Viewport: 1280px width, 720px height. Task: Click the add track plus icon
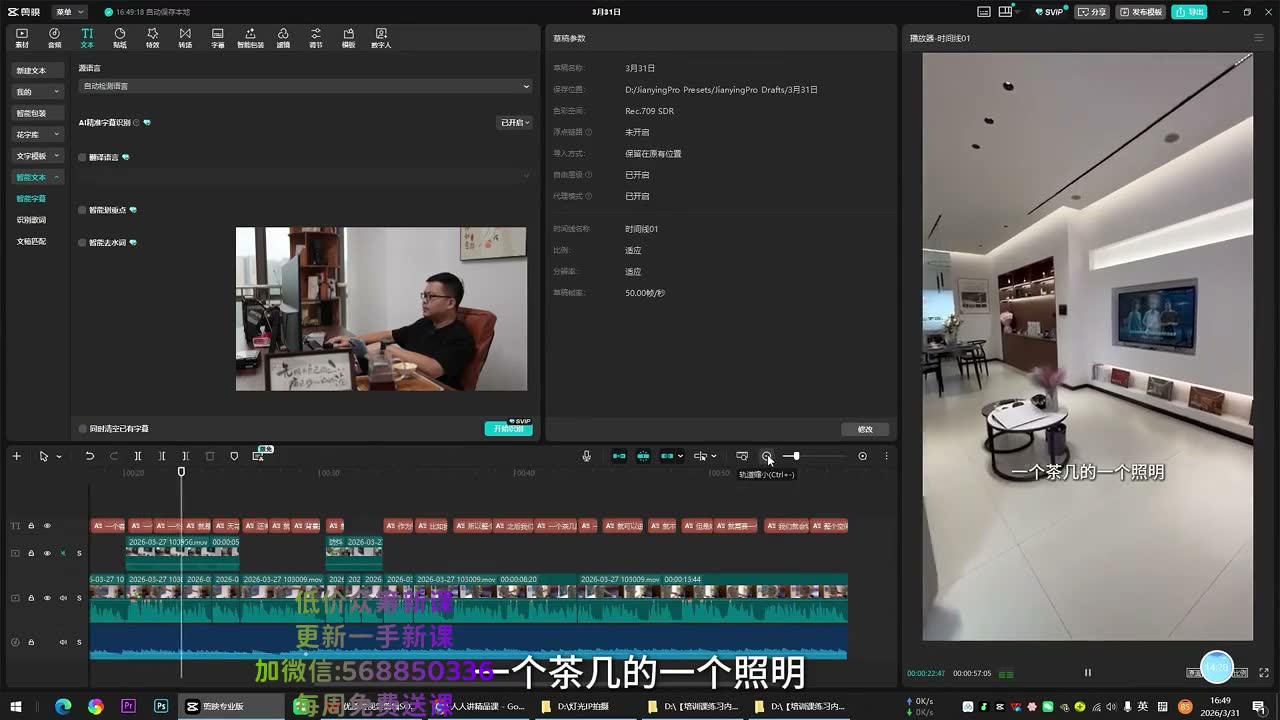coord(16,456)
